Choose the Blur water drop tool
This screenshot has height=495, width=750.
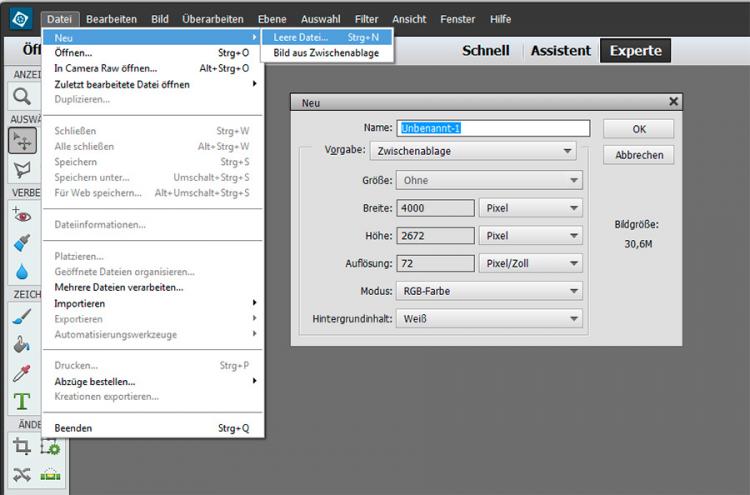[x=21, y=271]
